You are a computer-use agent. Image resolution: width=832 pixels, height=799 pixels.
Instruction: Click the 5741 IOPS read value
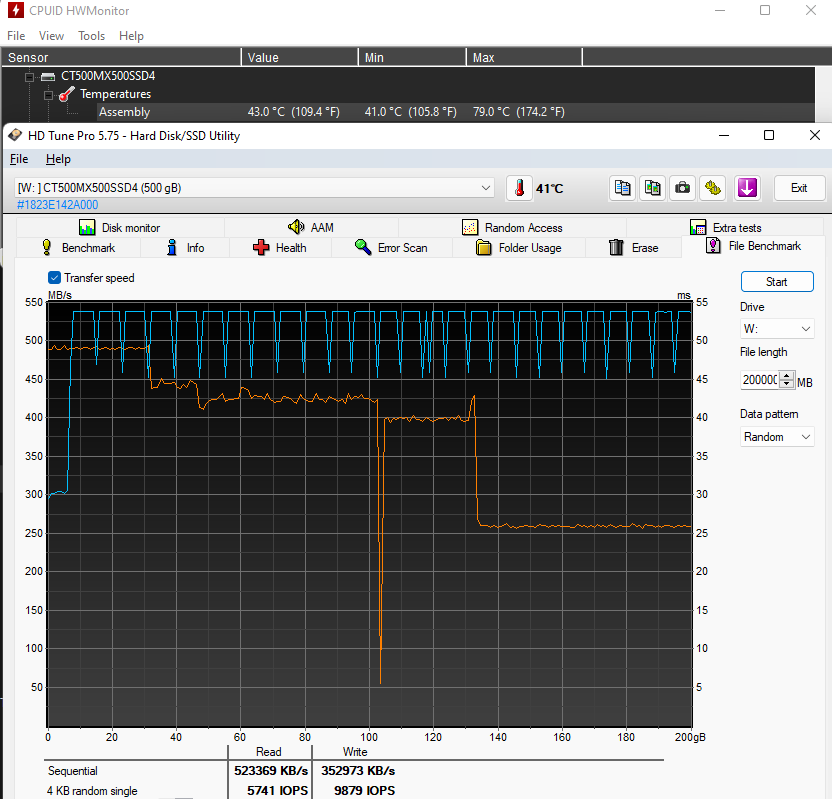point(277,791)
